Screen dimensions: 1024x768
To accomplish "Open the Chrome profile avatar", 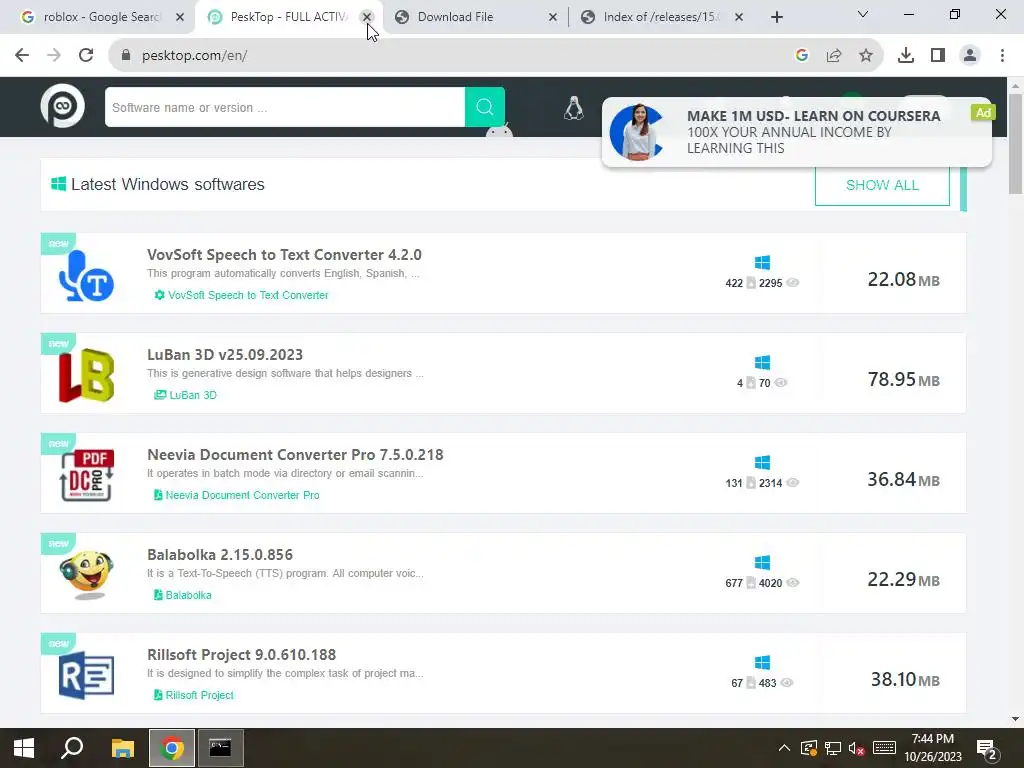I will point(970,56).
